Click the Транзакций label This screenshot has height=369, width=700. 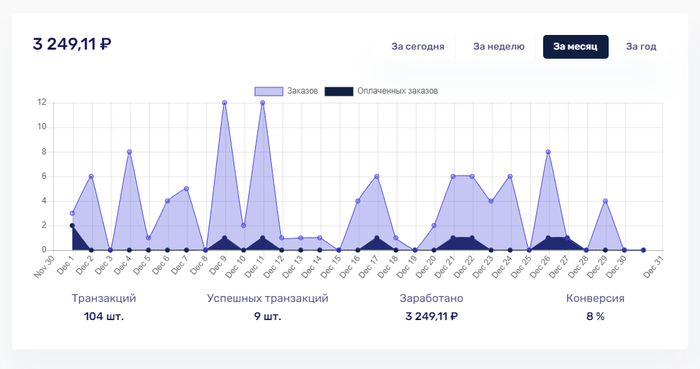[x=104, y=298]
